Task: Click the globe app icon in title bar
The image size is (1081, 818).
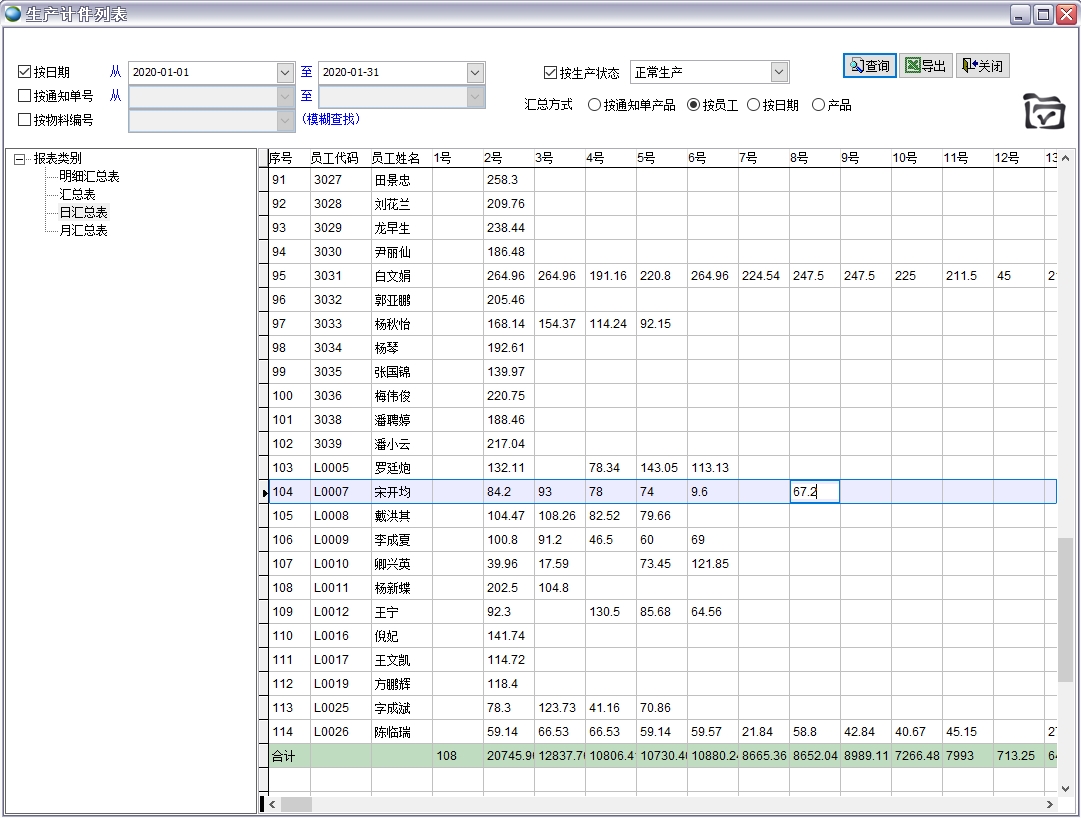Action: click(13, 14)
